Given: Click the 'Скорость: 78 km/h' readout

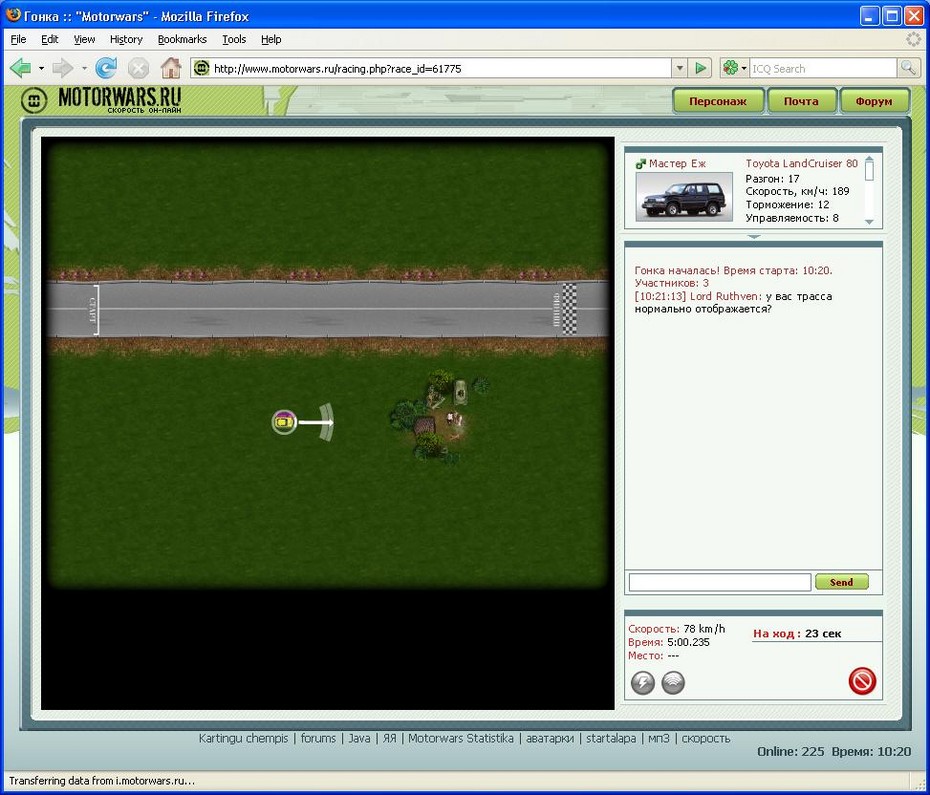Looking at the screenshot, I should (x=676, y=629).
